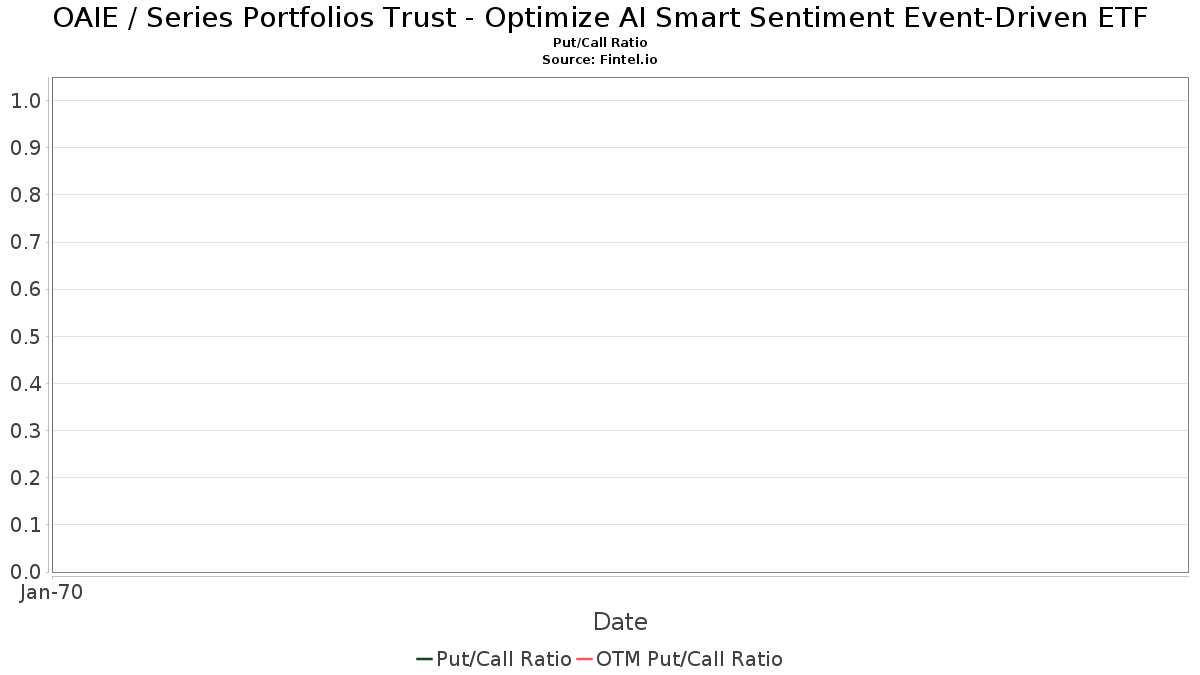Click the 0.7 y-axis label
The image size is (1200, 675).
coord(25,242)
